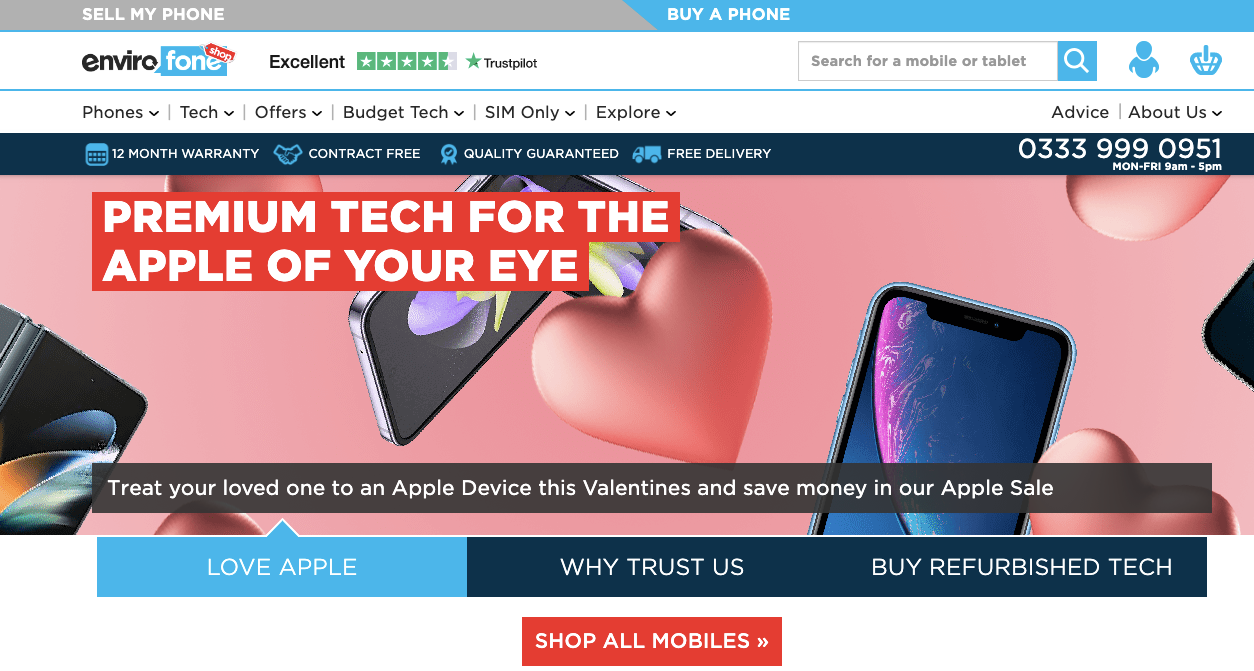
Task: Click the contract free handshake icon
Action: (x=288, y=154)
